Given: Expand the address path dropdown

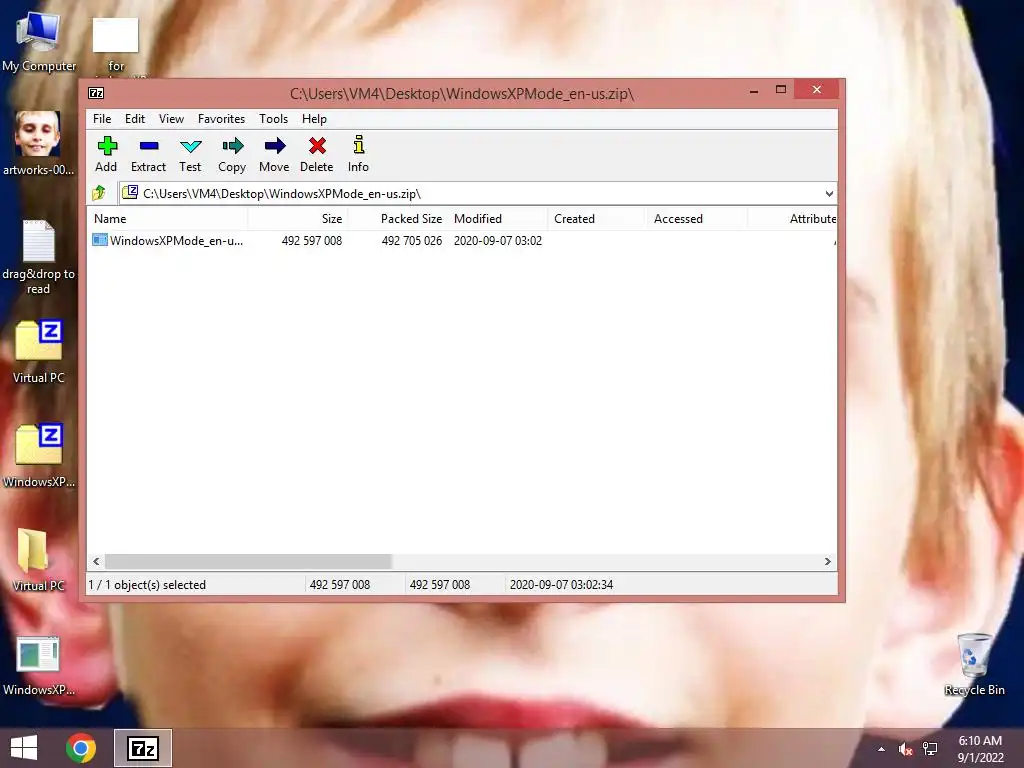Looking at the screenshot, I should [829, 193].
